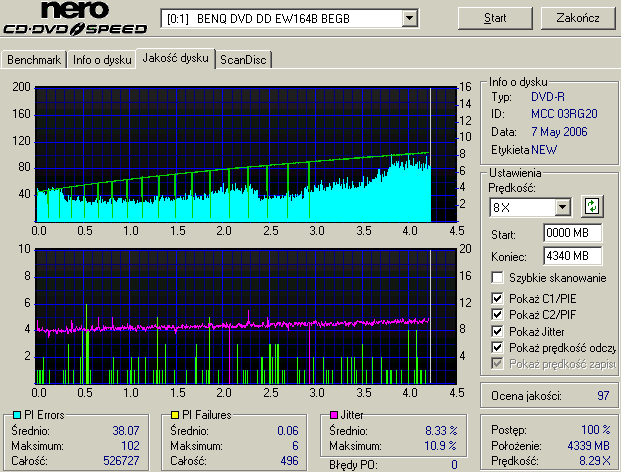
Task: Click the PI Failures maximum value 6
Action: [295, 445]
